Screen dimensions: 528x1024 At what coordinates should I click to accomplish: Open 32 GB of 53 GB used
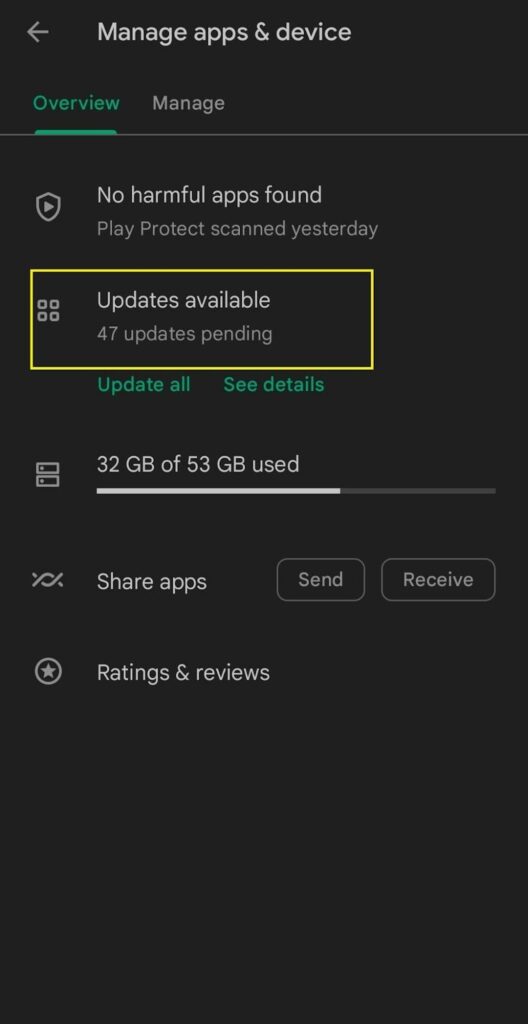tap(198, 464)
